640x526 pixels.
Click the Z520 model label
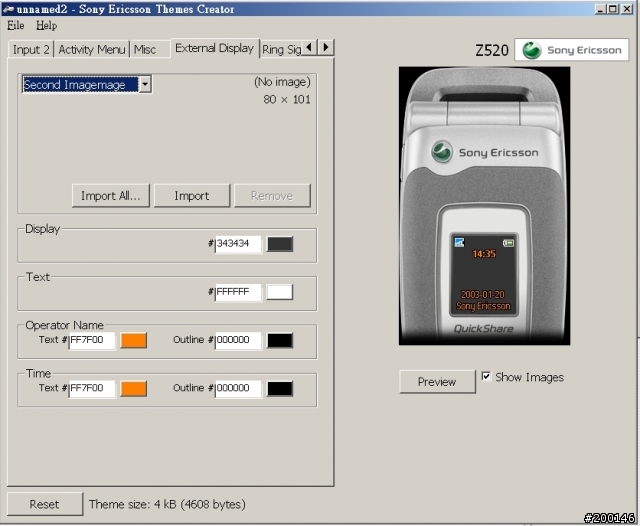tap(492, 50)
